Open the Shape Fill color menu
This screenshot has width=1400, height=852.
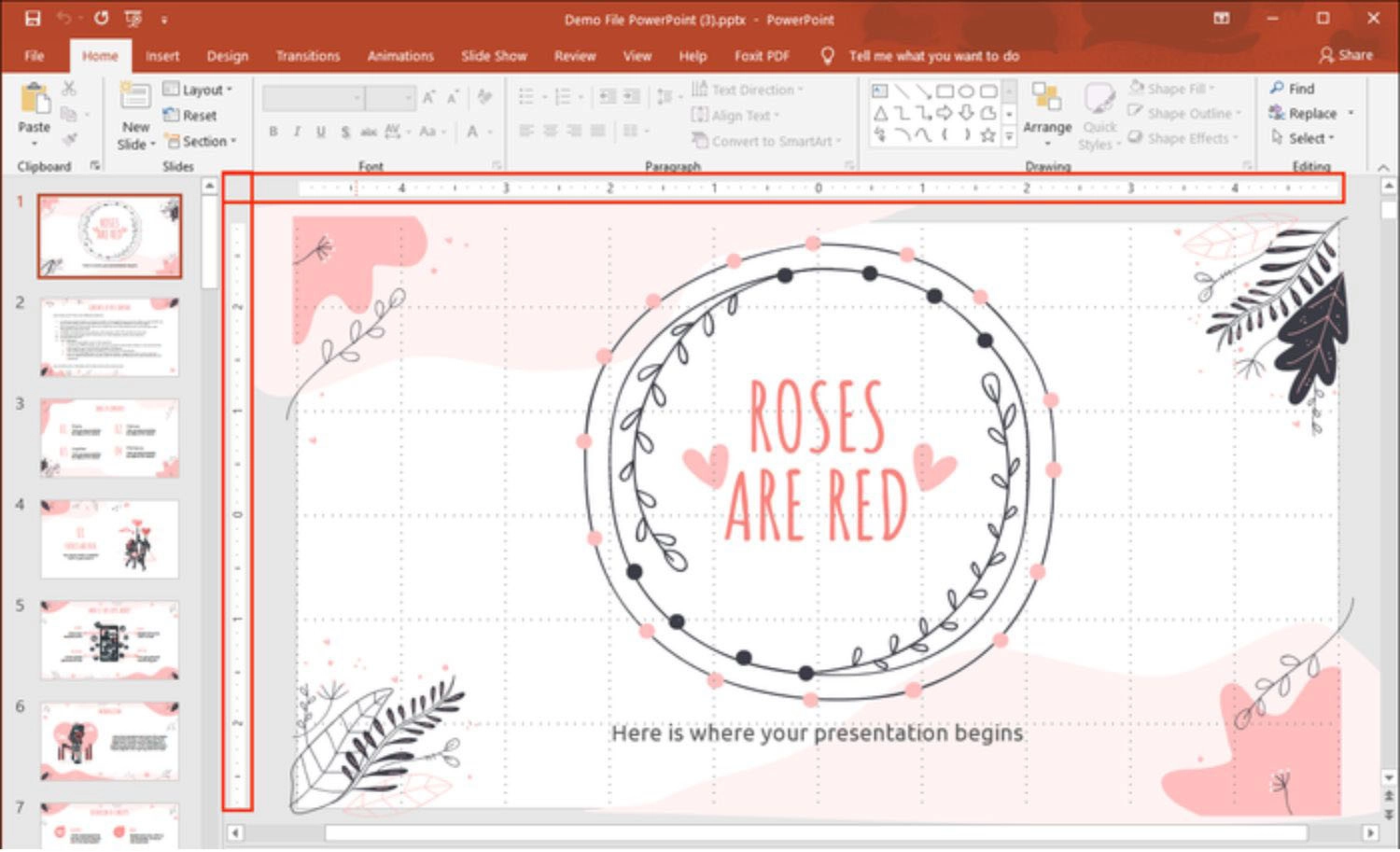1172,89
